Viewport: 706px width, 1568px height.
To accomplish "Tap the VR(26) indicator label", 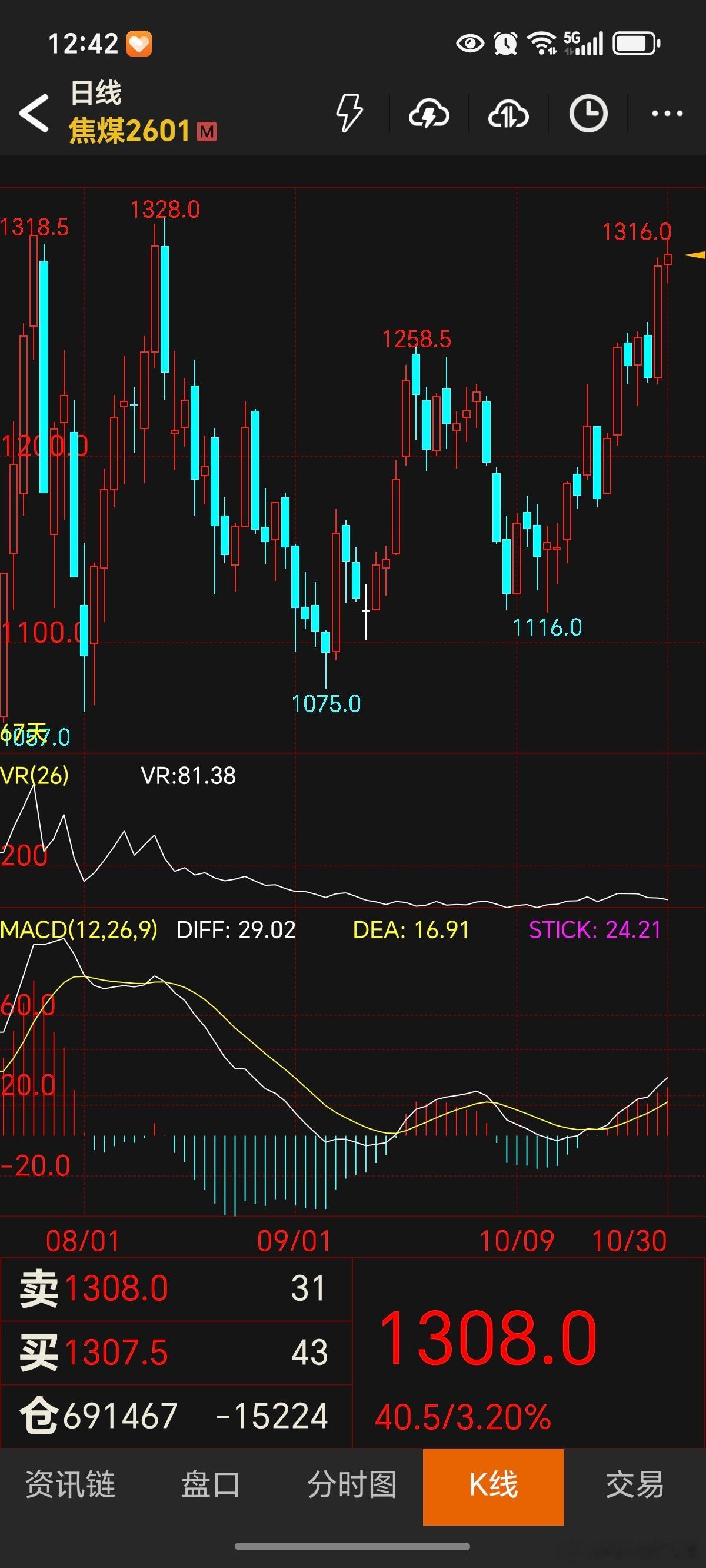I will [35, 776].
